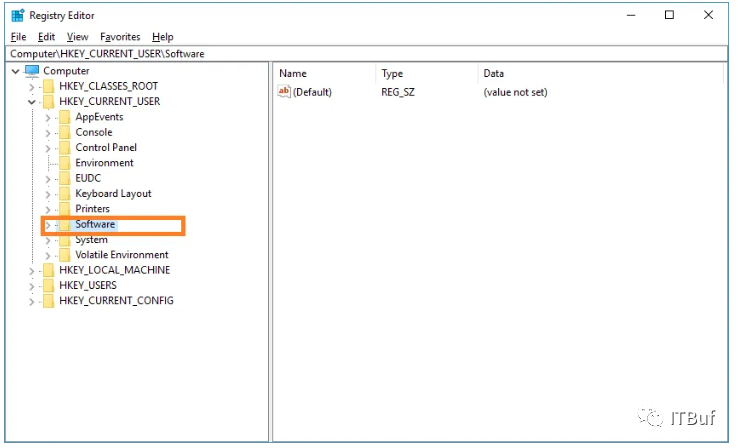Image resolution: width=738 pixels, height=448 pixels.
Task: Select the Printers key label
Action: (92, 208)
